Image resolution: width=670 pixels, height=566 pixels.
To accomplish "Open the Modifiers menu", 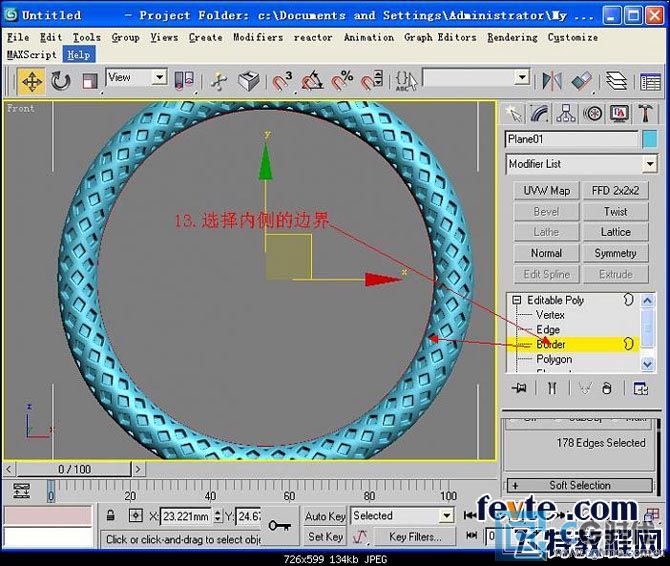I will (258, 38).
